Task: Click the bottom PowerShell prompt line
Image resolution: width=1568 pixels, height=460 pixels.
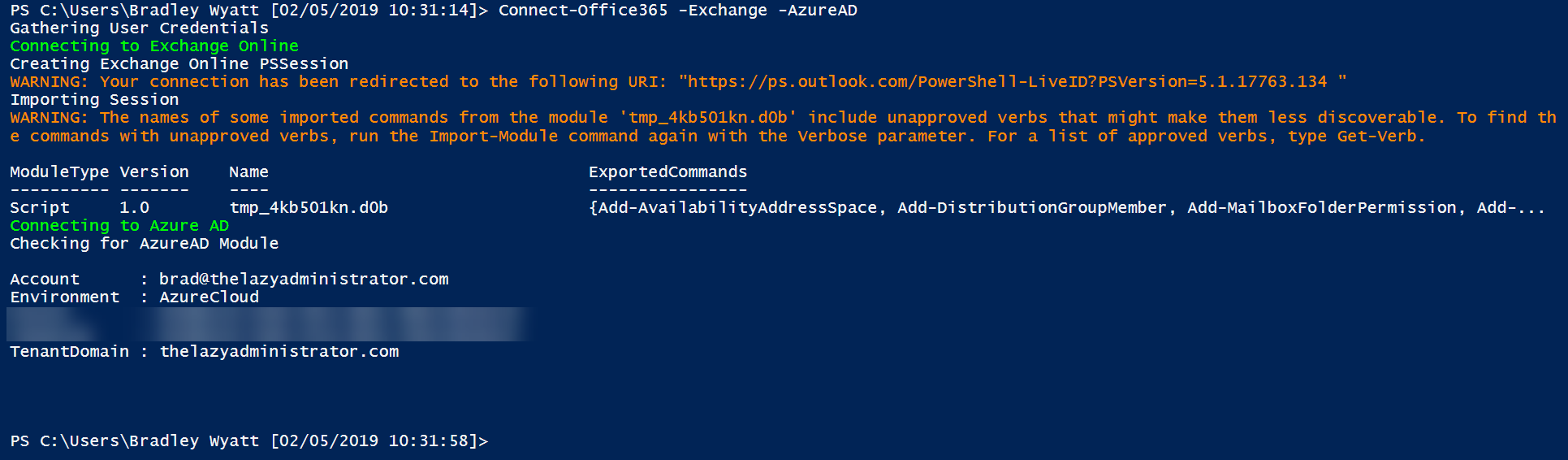Action: (248, 441)
